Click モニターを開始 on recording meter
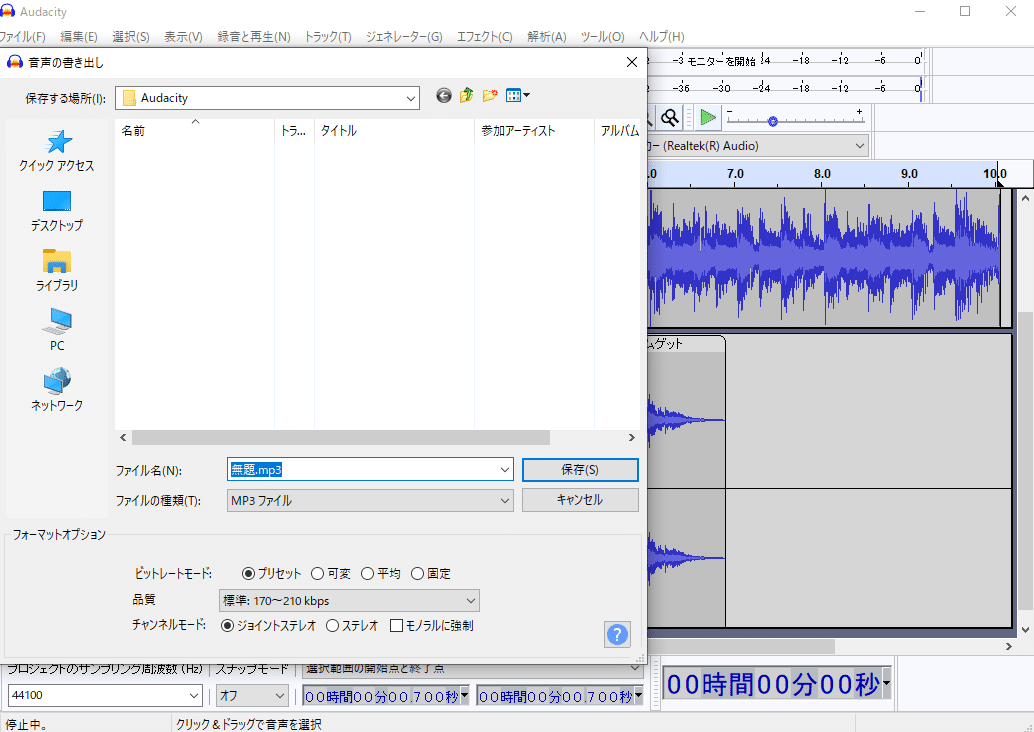The image size is (1034, 732). [x=721, y=61]
